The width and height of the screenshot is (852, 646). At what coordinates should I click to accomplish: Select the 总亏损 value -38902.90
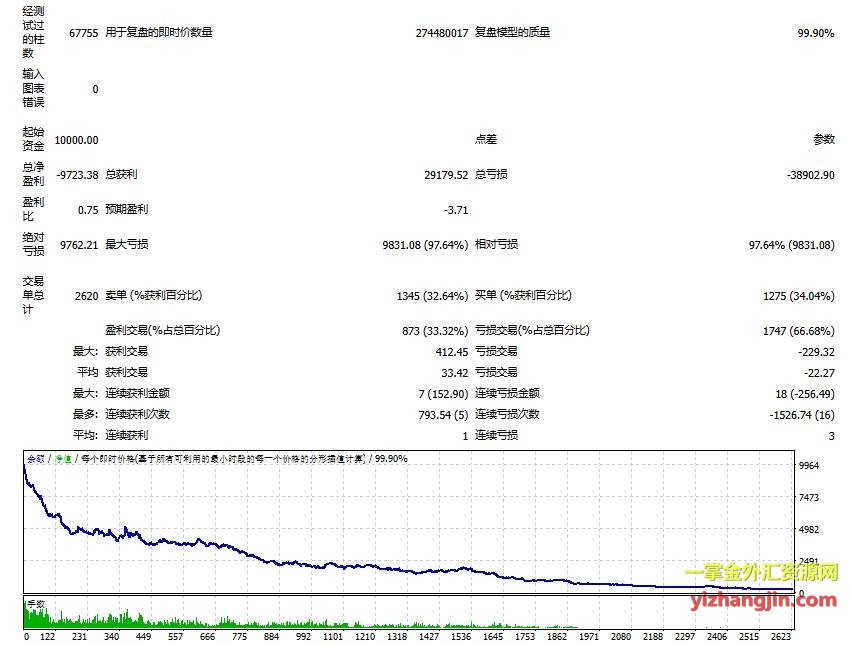tap(810, 175)
